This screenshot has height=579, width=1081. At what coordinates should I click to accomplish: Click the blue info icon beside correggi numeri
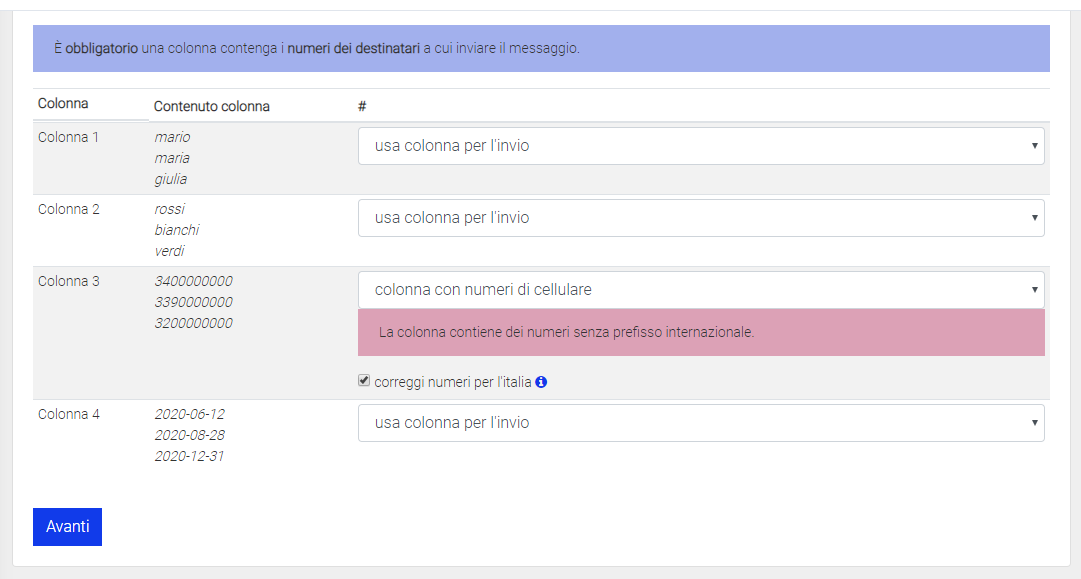[x=541, y=382]
